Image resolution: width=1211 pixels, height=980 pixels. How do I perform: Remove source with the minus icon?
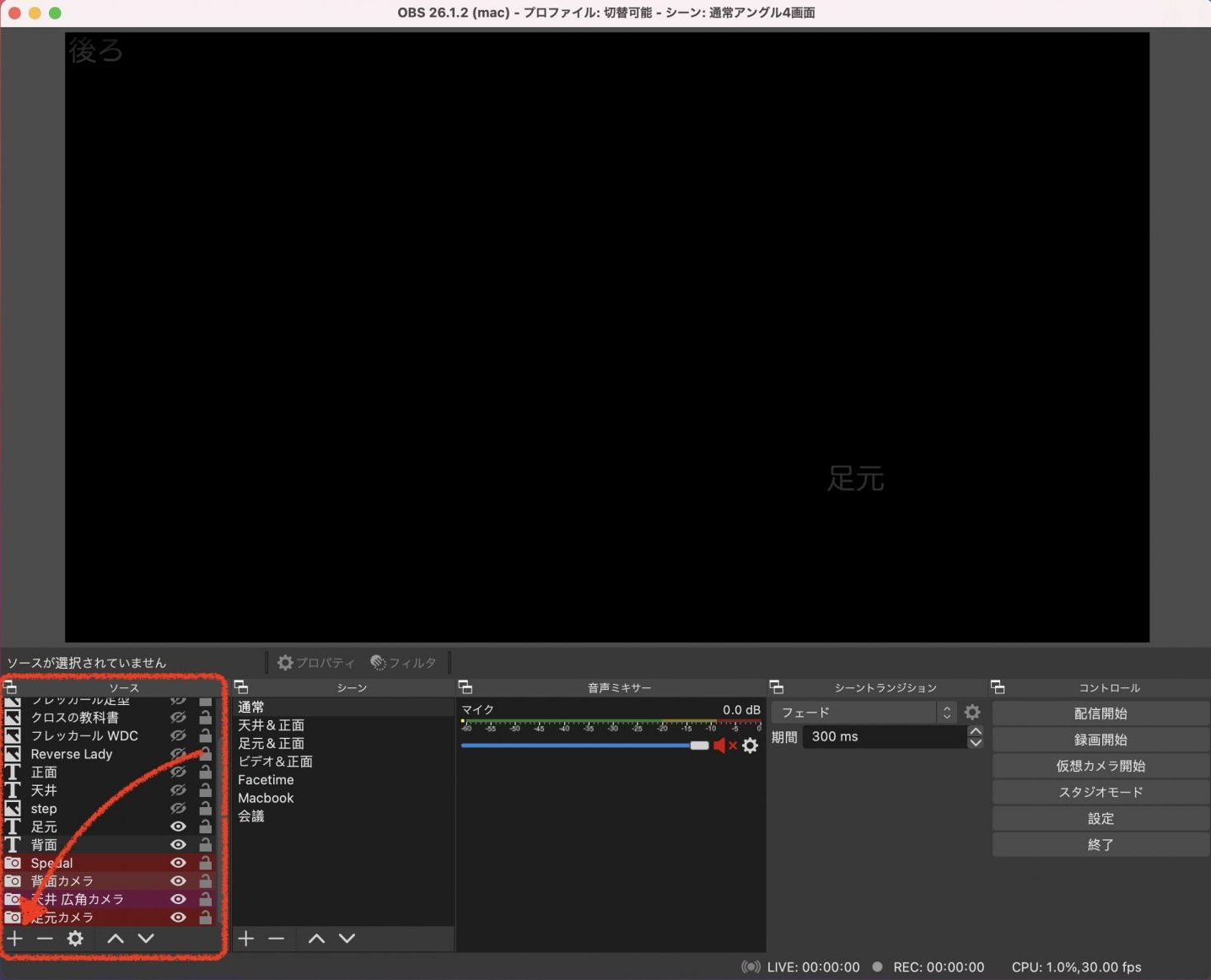click(x=45, y=939)
